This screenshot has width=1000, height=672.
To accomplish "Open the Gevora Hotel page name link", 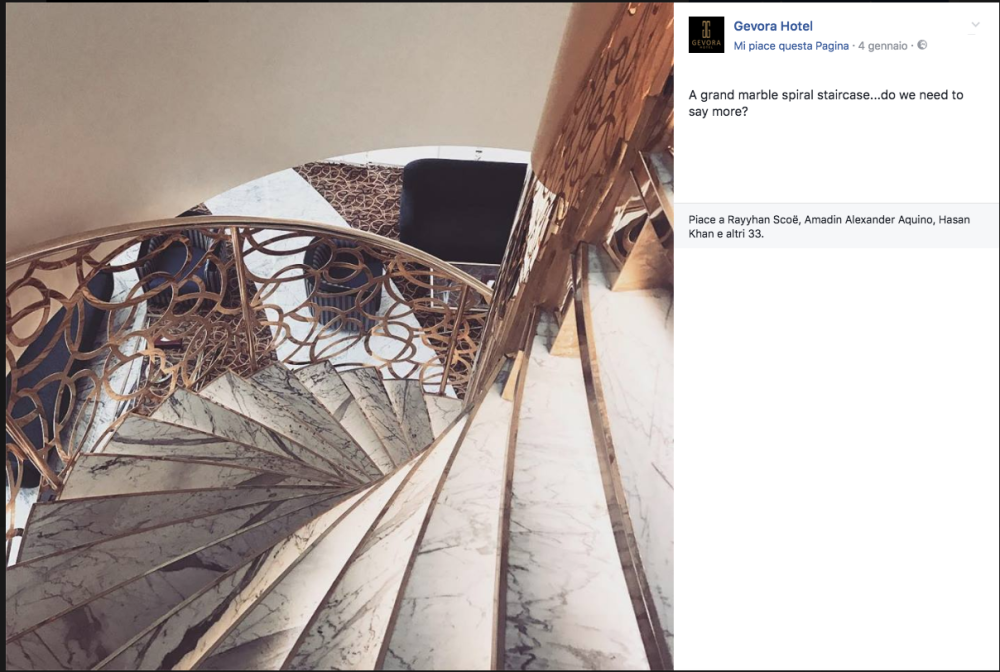I will pos(773,26).
